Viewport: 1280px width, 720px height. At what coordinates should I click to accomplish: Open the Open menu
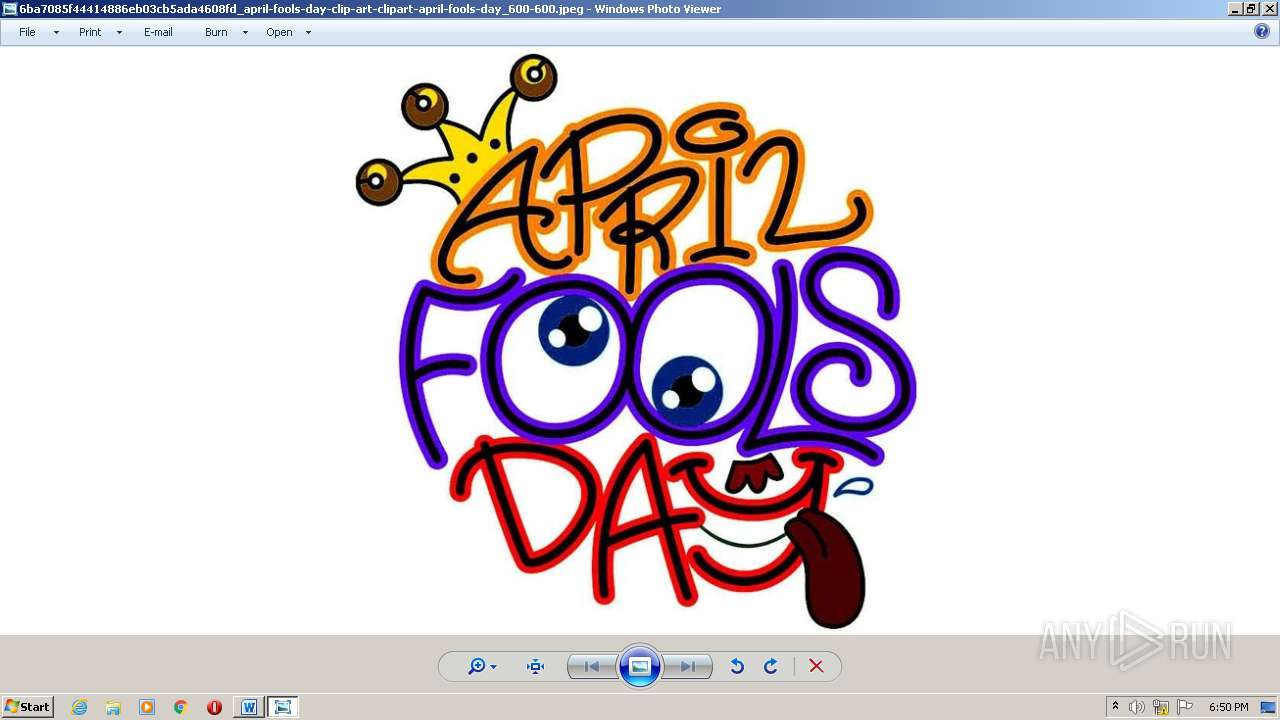[x=279, y=32]
